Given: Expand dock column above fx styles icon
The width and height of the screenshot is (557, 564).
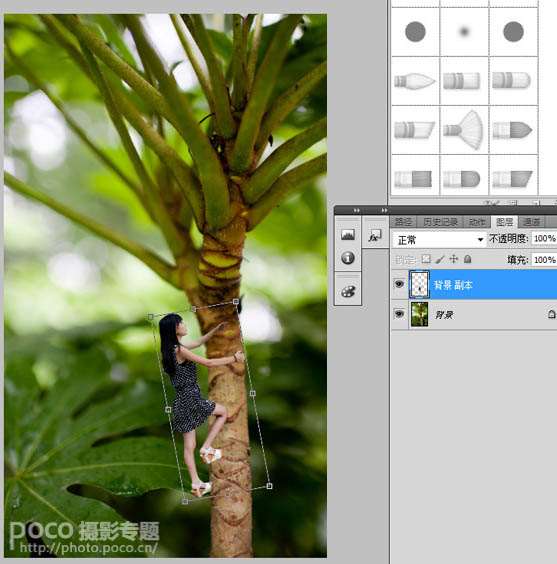Looking at the screenshot, I should 384,210.
